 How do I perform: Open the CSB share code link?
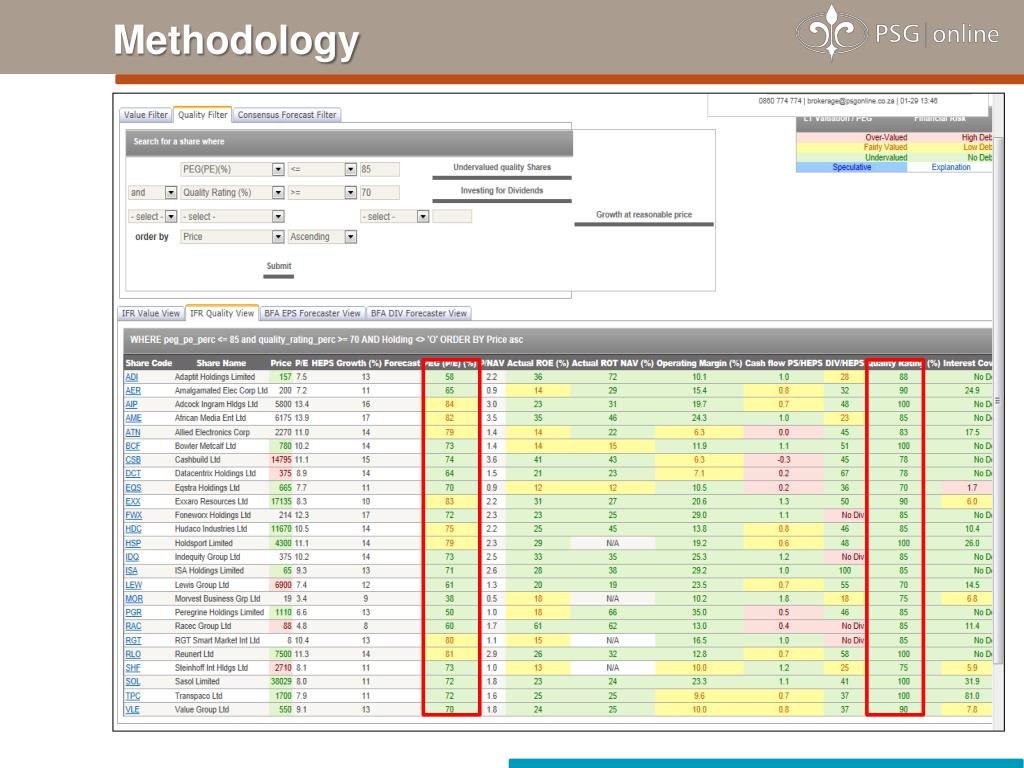[x=133, y=460]
